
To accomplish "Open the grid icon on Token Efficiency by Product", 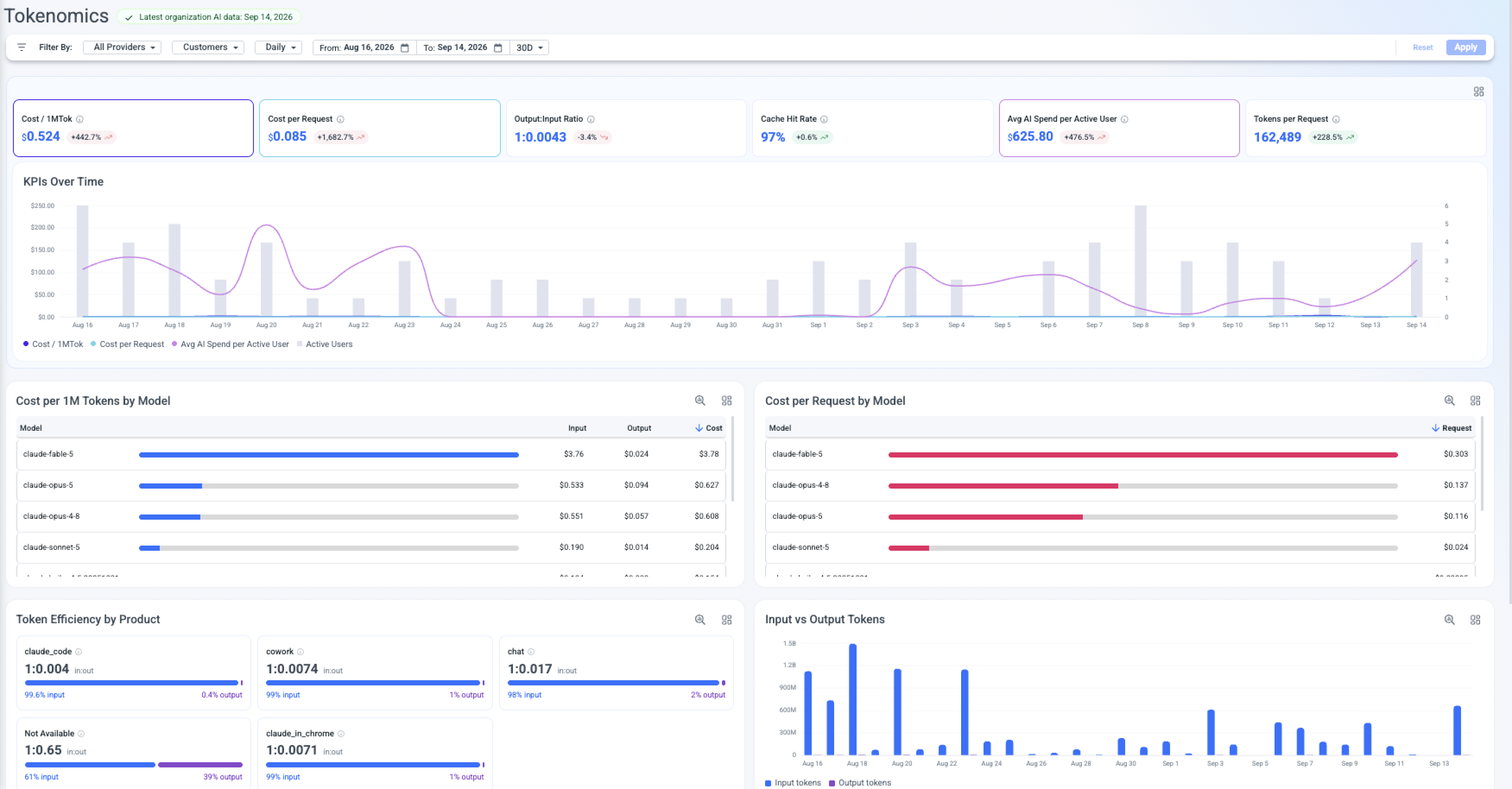I will (727, 619).
